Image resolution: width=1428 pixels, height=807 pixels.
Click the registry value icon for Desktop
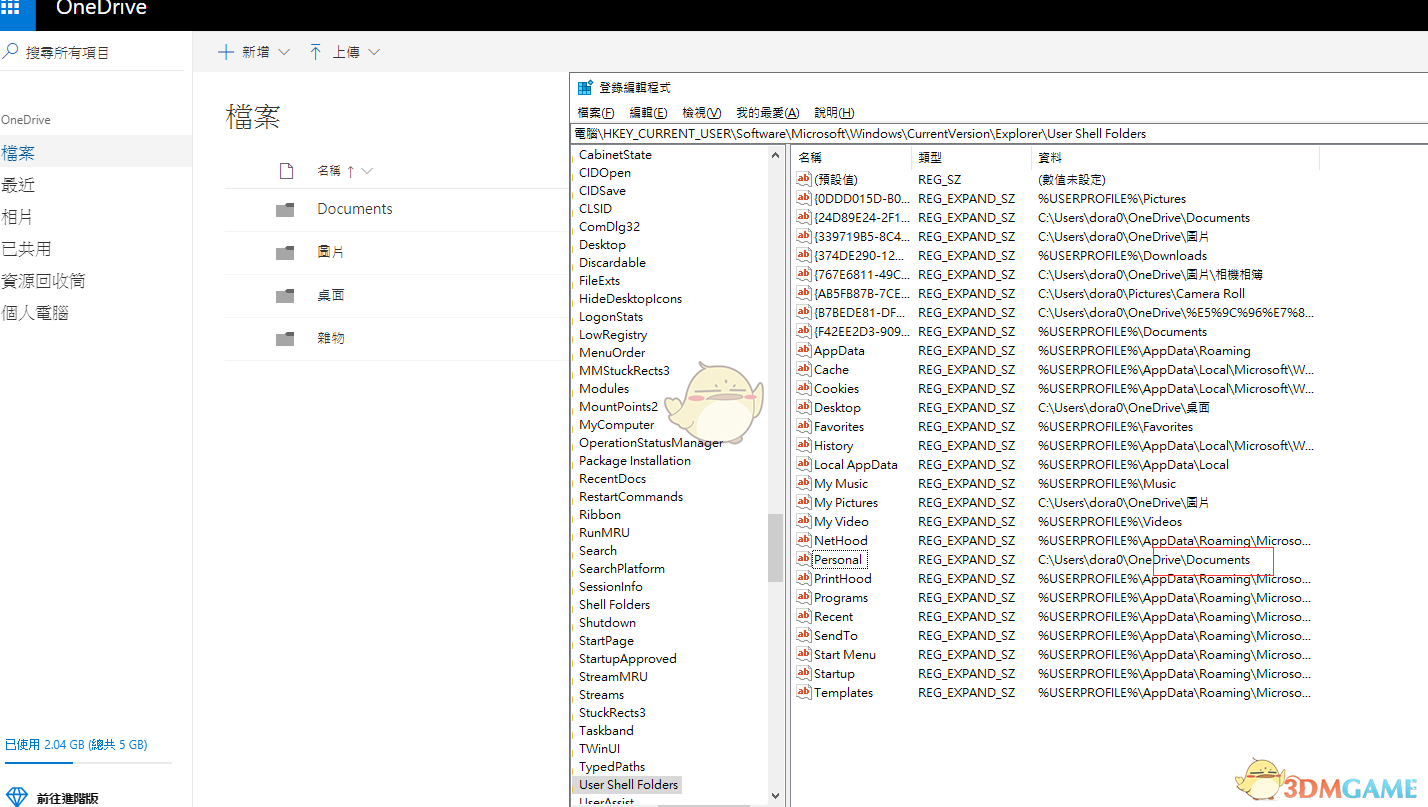(x=803, y=408)
